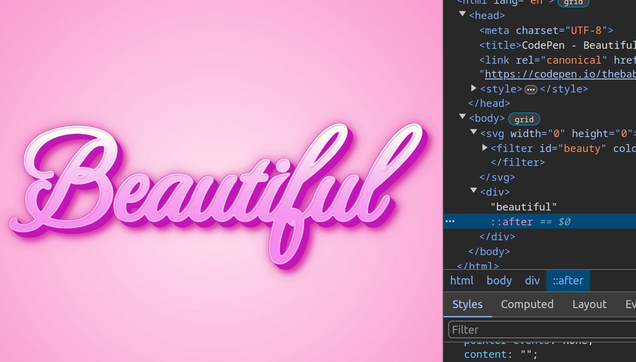The height and width of the screenshot is (362, 636).
Task: Click the ellipsis badge inside style tag
Action: pyautogui.click(x=531, y=90)
